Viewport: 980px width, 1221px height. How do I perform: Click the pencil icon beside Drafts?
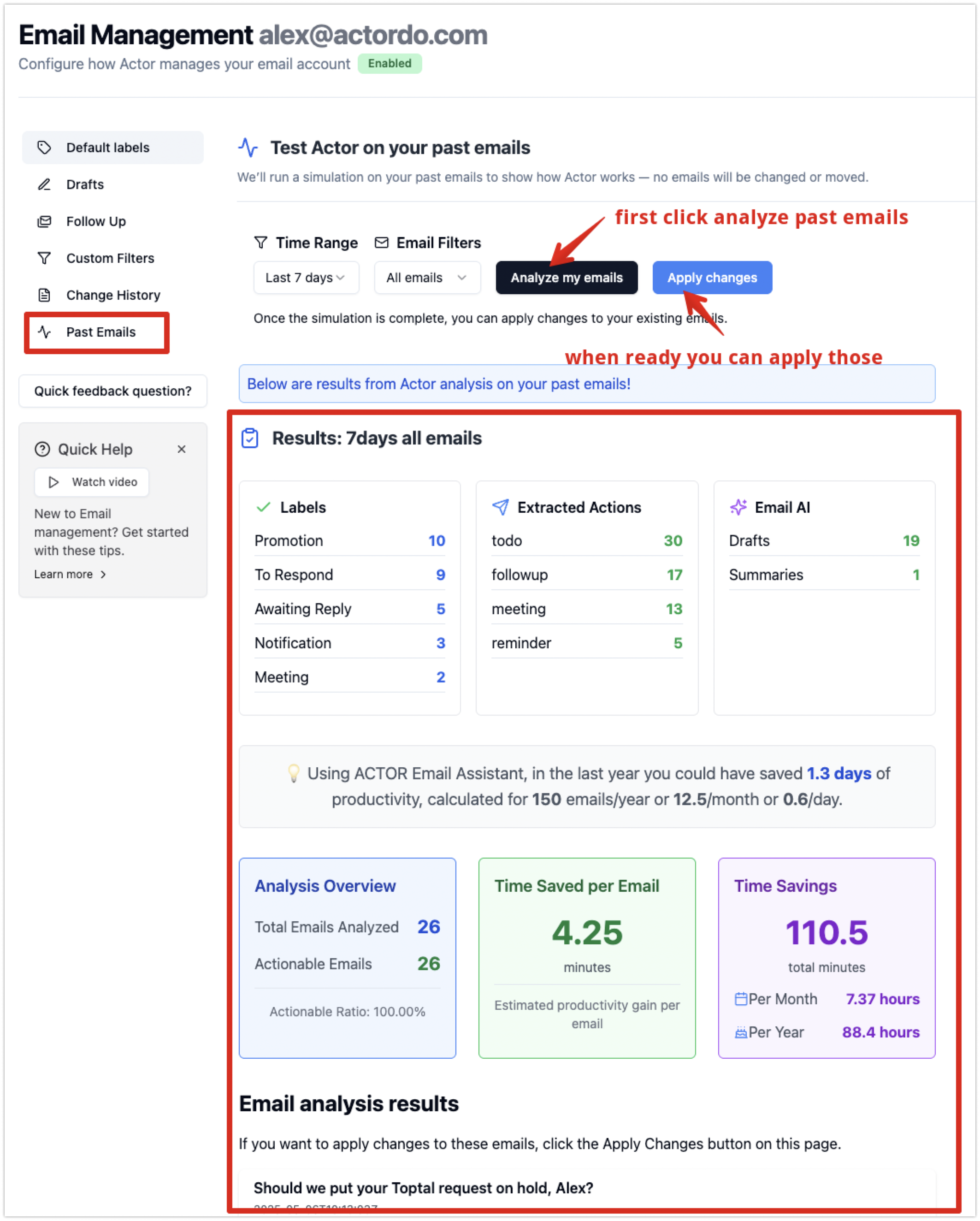[x=44, y=184]
